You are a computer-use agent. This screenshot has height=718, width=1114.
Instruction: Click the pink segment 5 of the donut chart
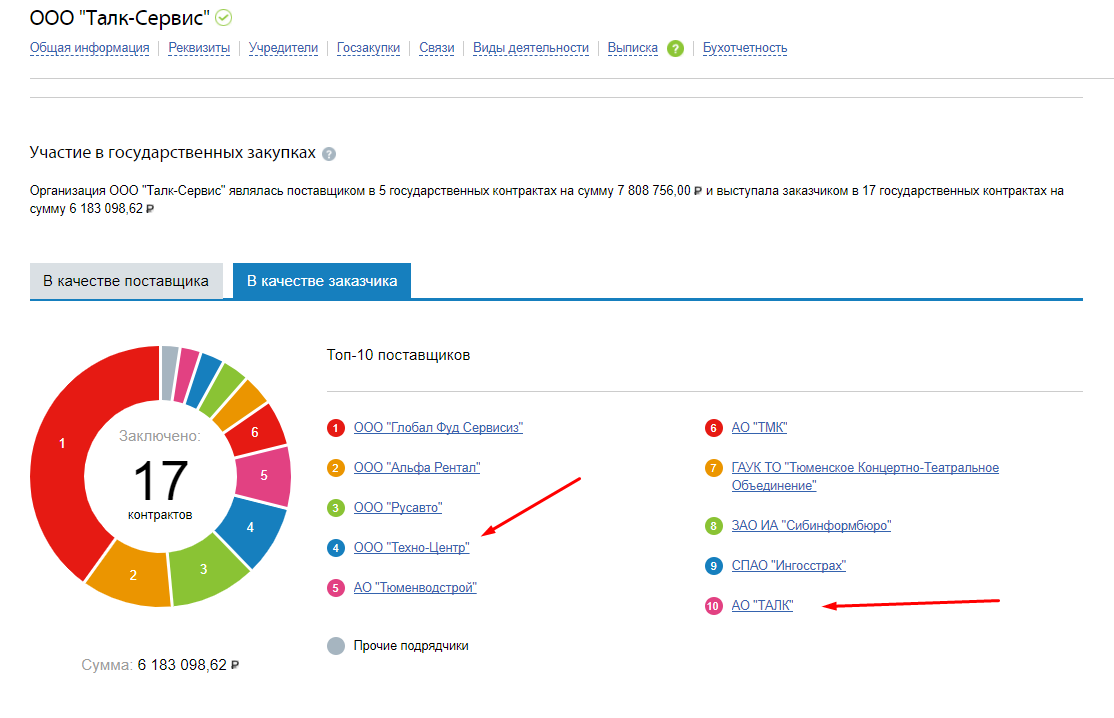(264, 475)
